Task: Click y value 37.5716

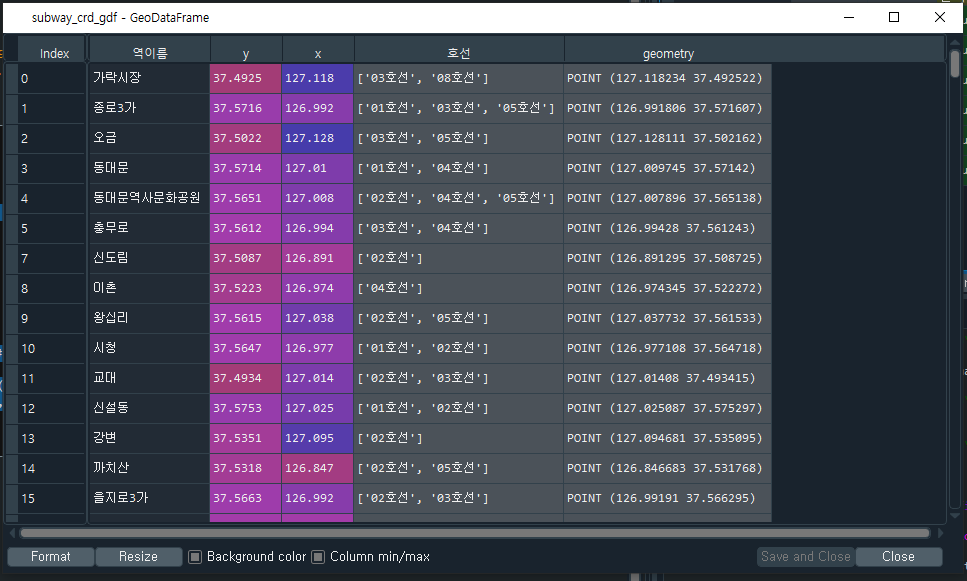Action: tap(245, 108)
